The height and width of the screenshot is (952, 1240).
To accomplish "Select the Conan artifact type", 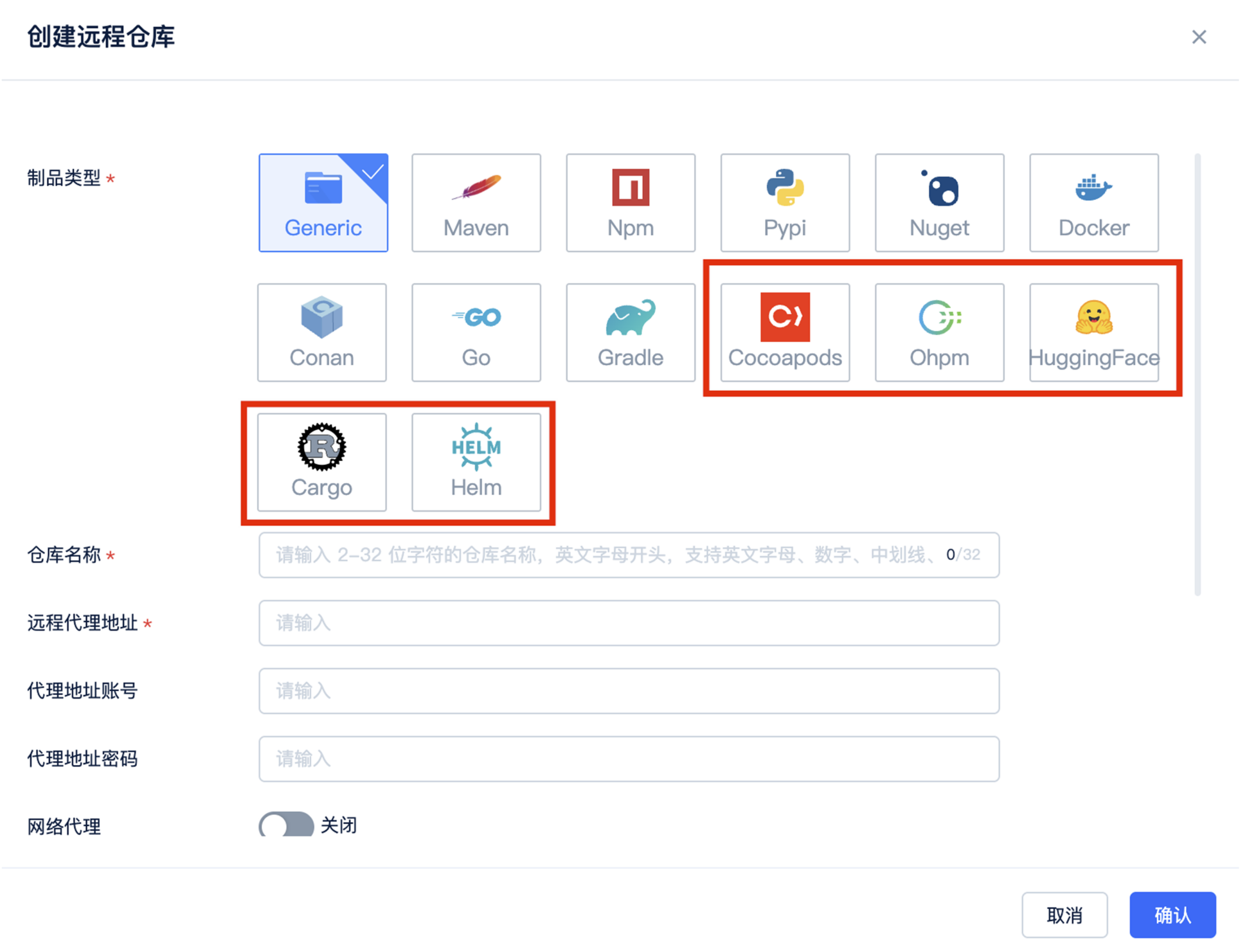I will (x=321, y=332).
